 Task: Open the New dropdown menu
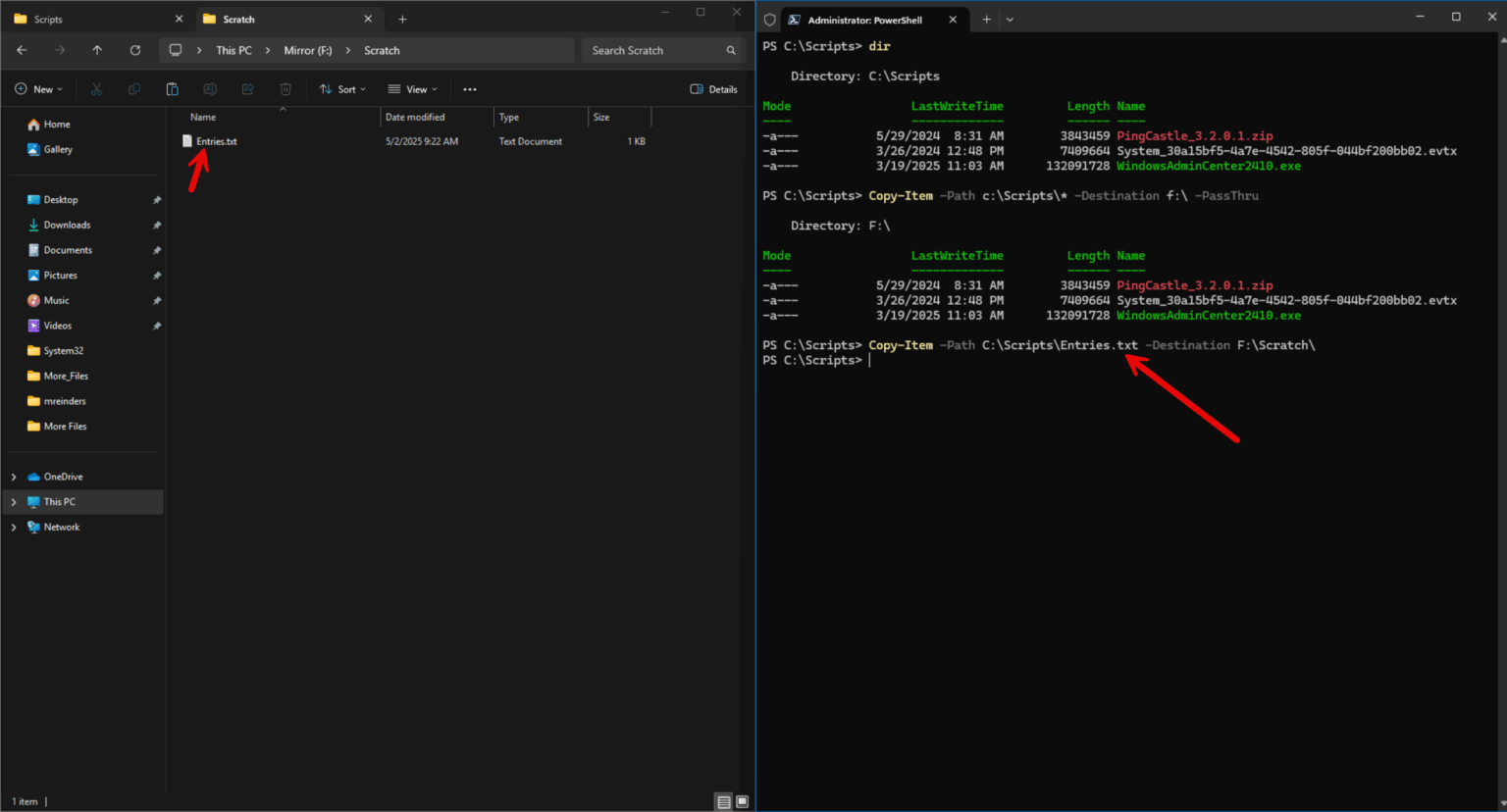(38, 88)
